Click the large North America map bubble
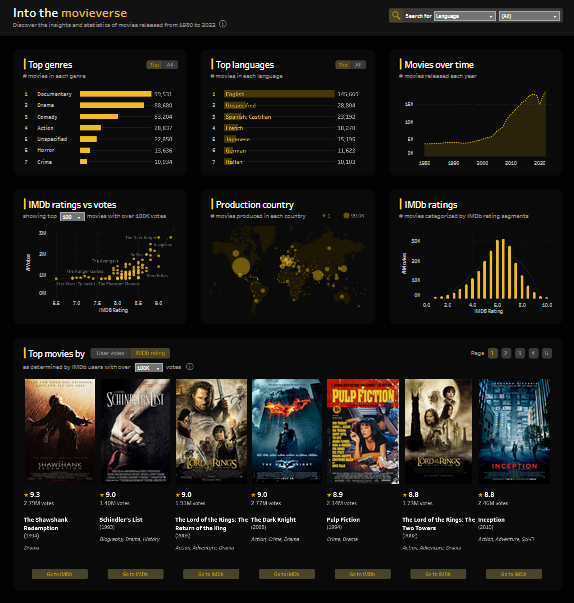The image size is (574, 603). (x=241, y=266)
